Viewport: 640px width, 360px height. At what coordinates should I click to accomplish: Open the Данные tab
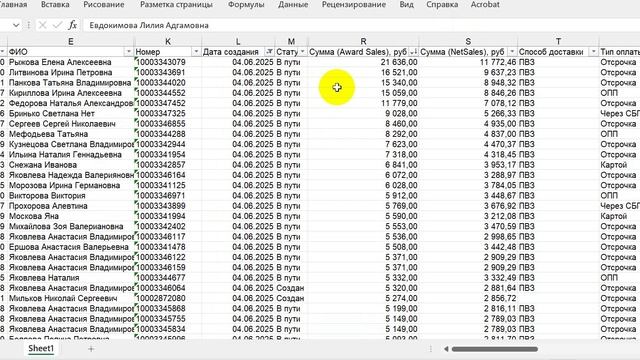coord(293,5)
